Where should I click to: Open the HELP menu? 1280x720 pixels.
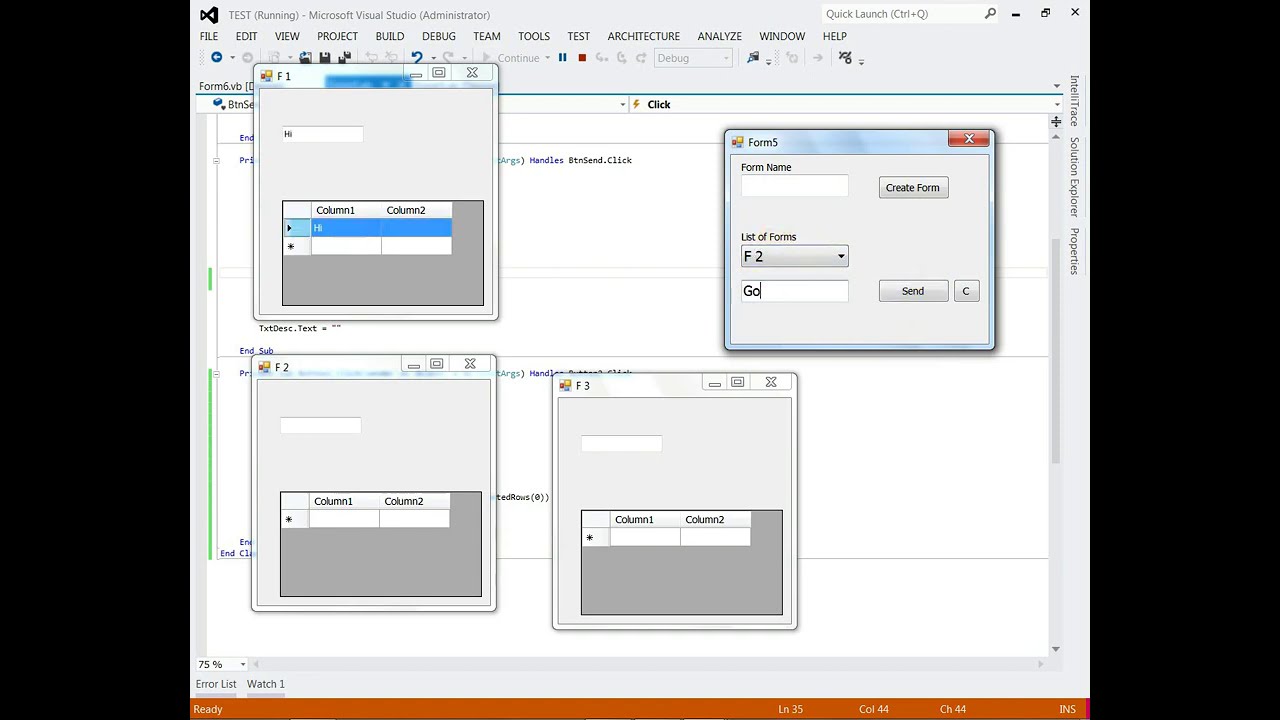835,36
